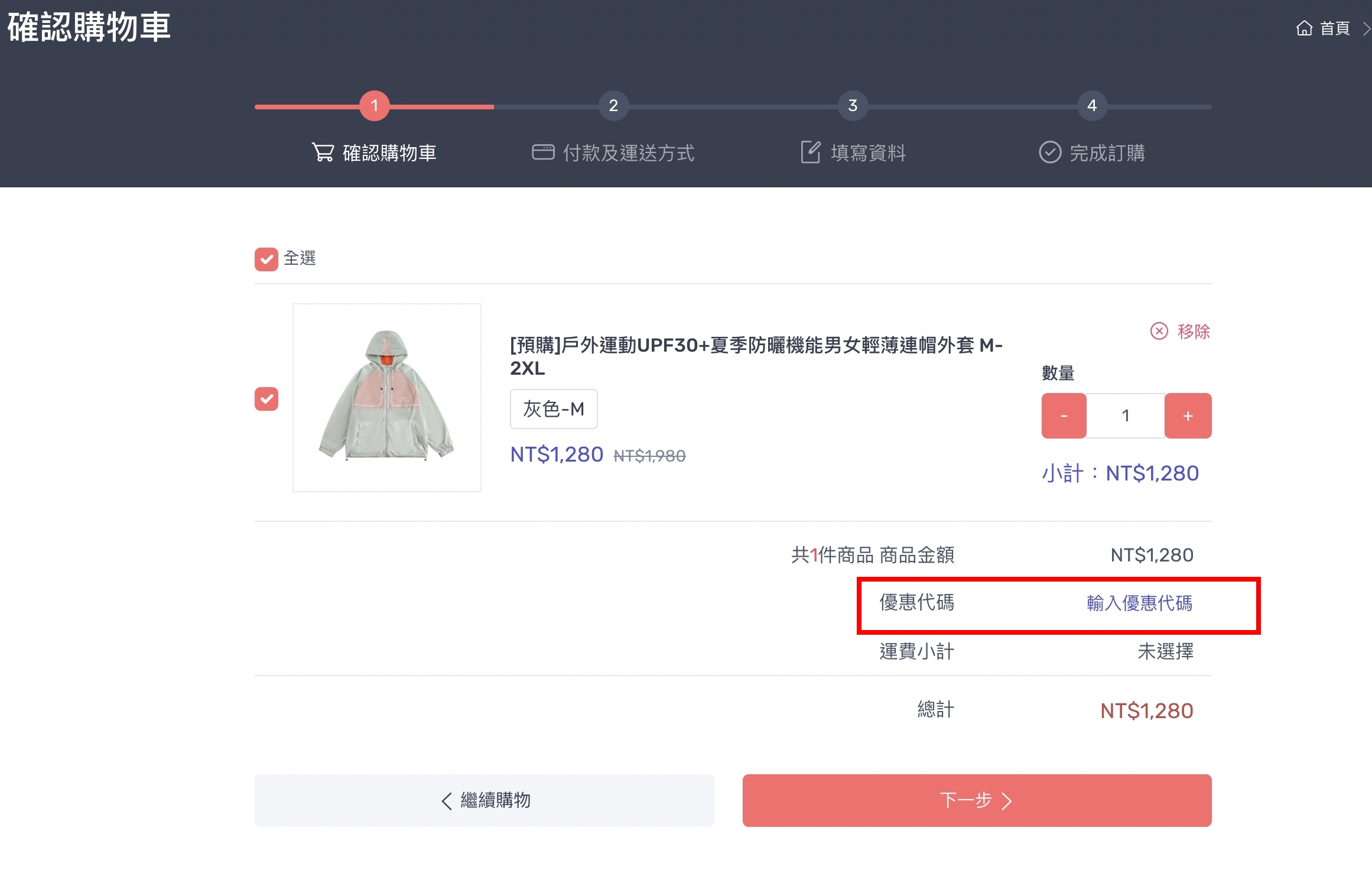The width and height of the screenshot is (1372, 870).
Task: Click the credit card payment step icon
Action: 542,152
